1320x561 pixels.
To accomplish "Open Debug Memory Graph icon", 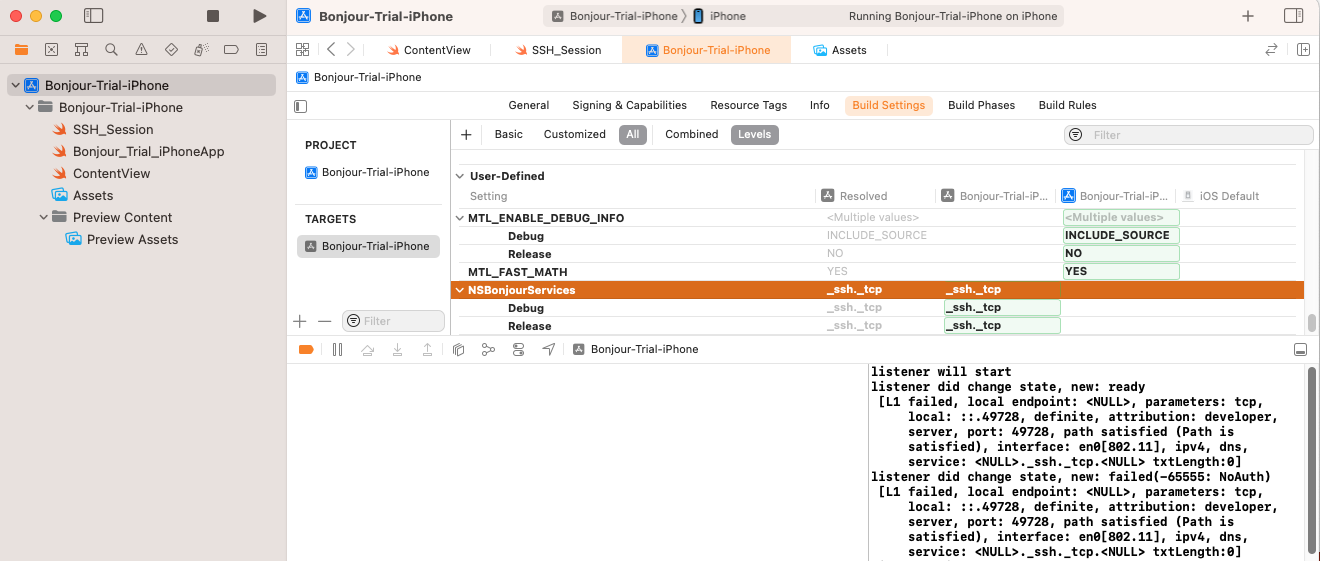I will [488, 349].
